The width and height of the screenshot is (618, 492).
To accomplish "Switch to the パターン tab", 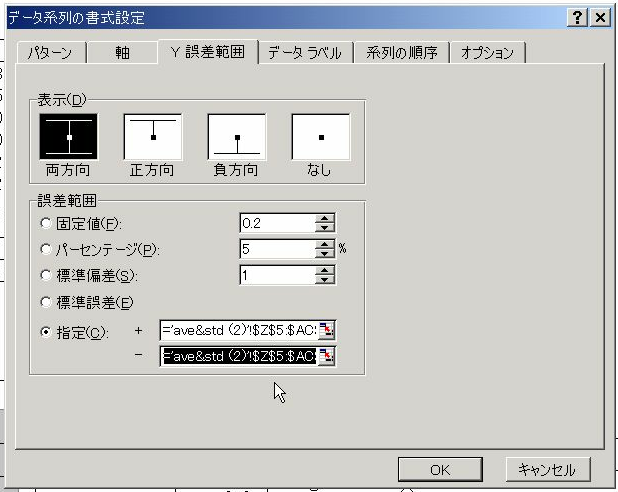I will [51, 53].
